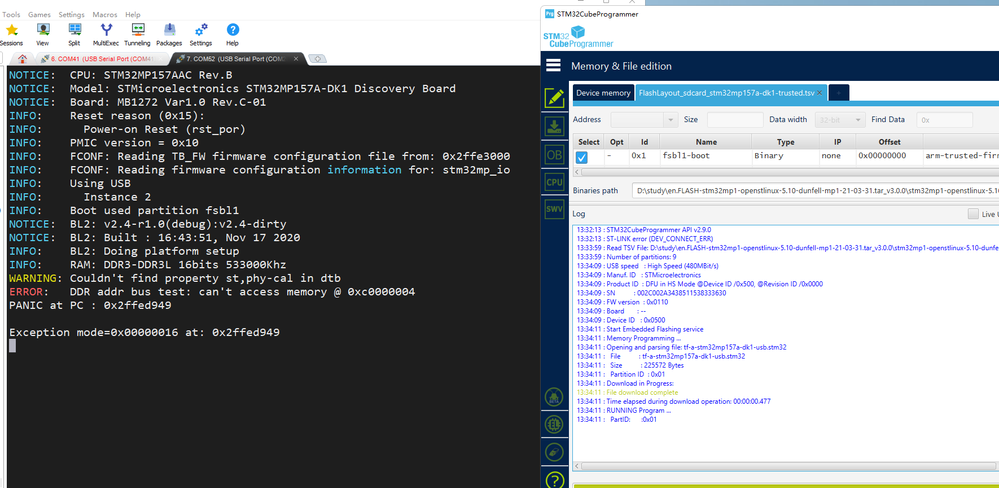The width and height of the screenshot is (999, 488).
Task: Close the FlashLayout tsv tab
Action: [820, 93]
